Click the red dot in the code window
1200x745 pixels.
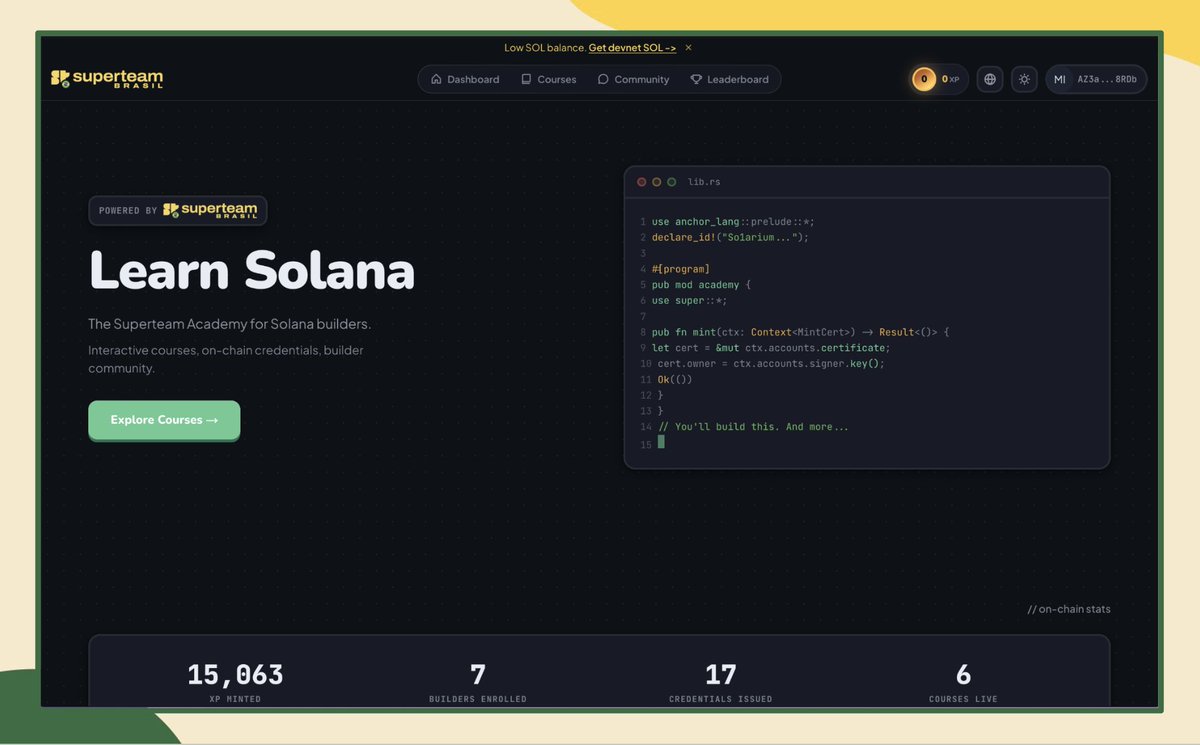[642, 182]
